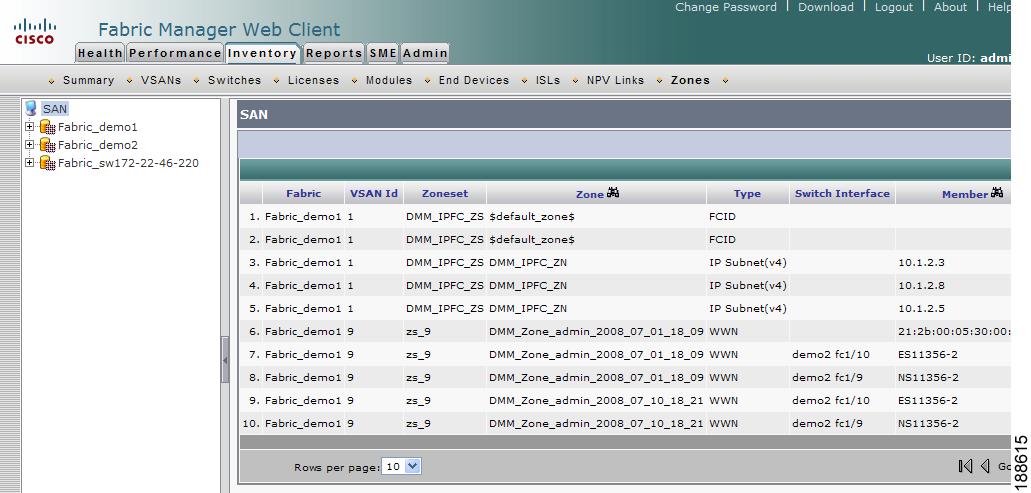This screenshot has width=1031, height=493.
Task: Click FCID type in row 2
Action: point(722,239)
